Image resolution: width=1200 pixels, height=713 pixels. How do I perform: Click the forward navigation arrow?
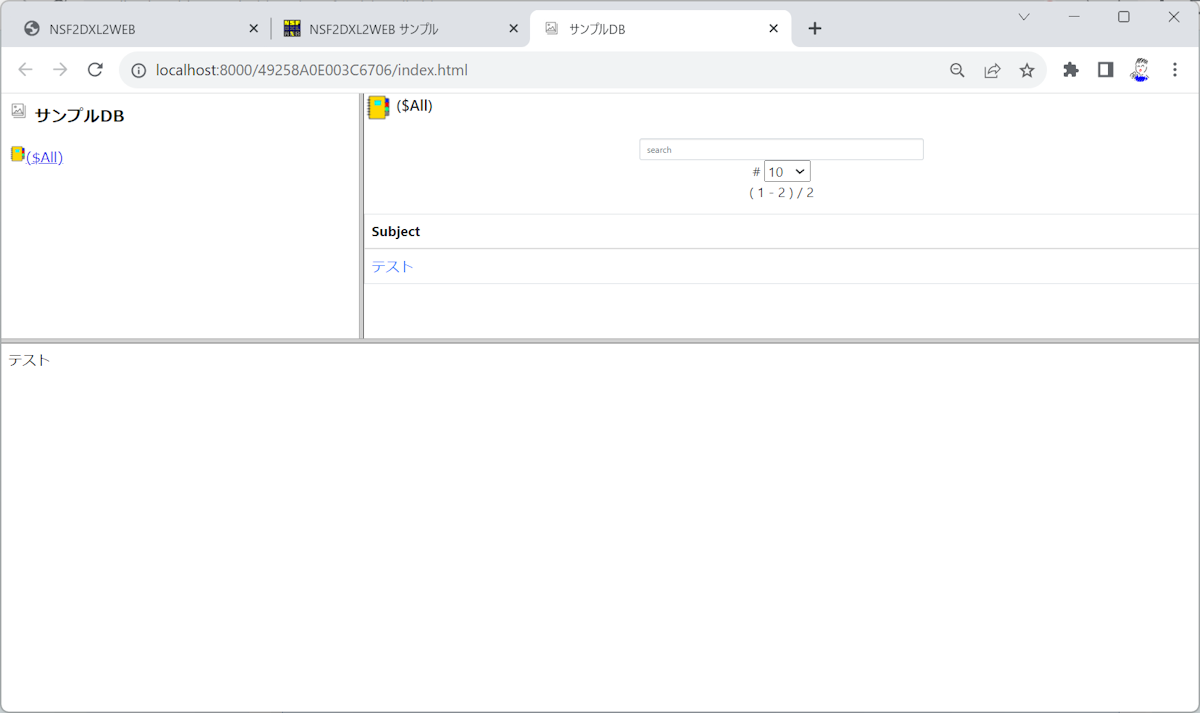point(60,70)
